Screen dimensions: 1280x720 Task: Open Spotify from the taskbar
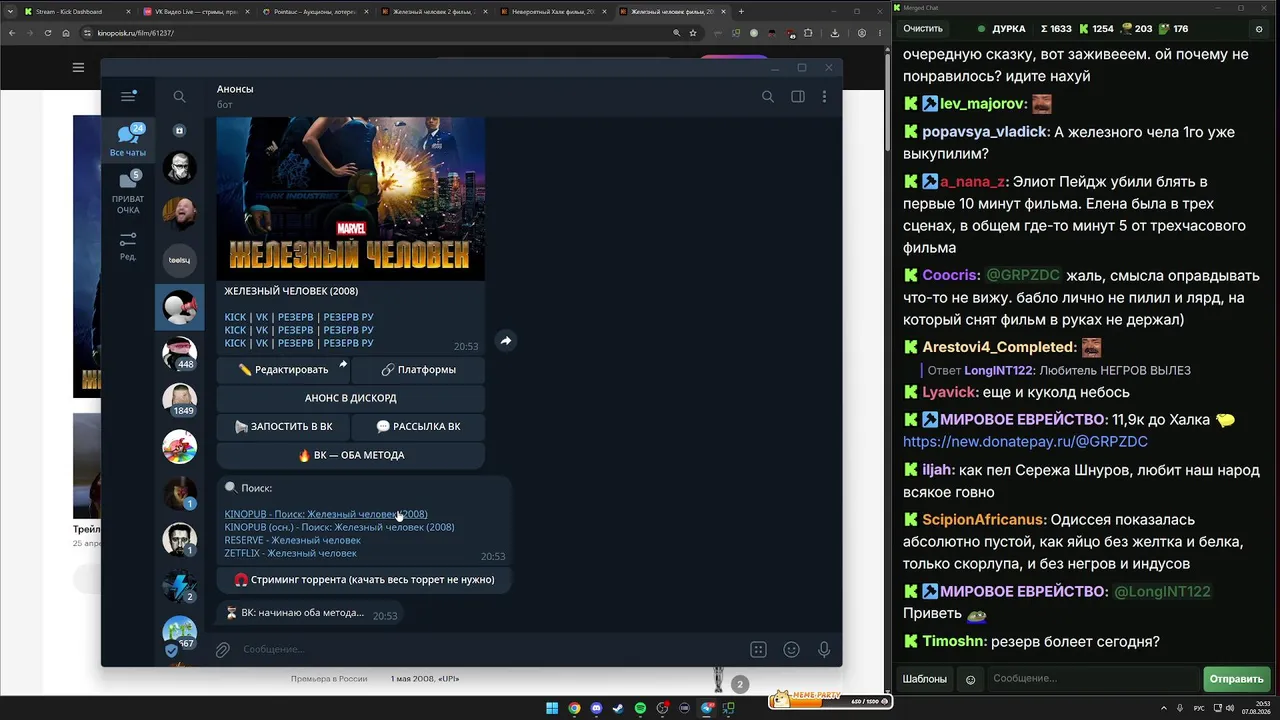(640, 709)
